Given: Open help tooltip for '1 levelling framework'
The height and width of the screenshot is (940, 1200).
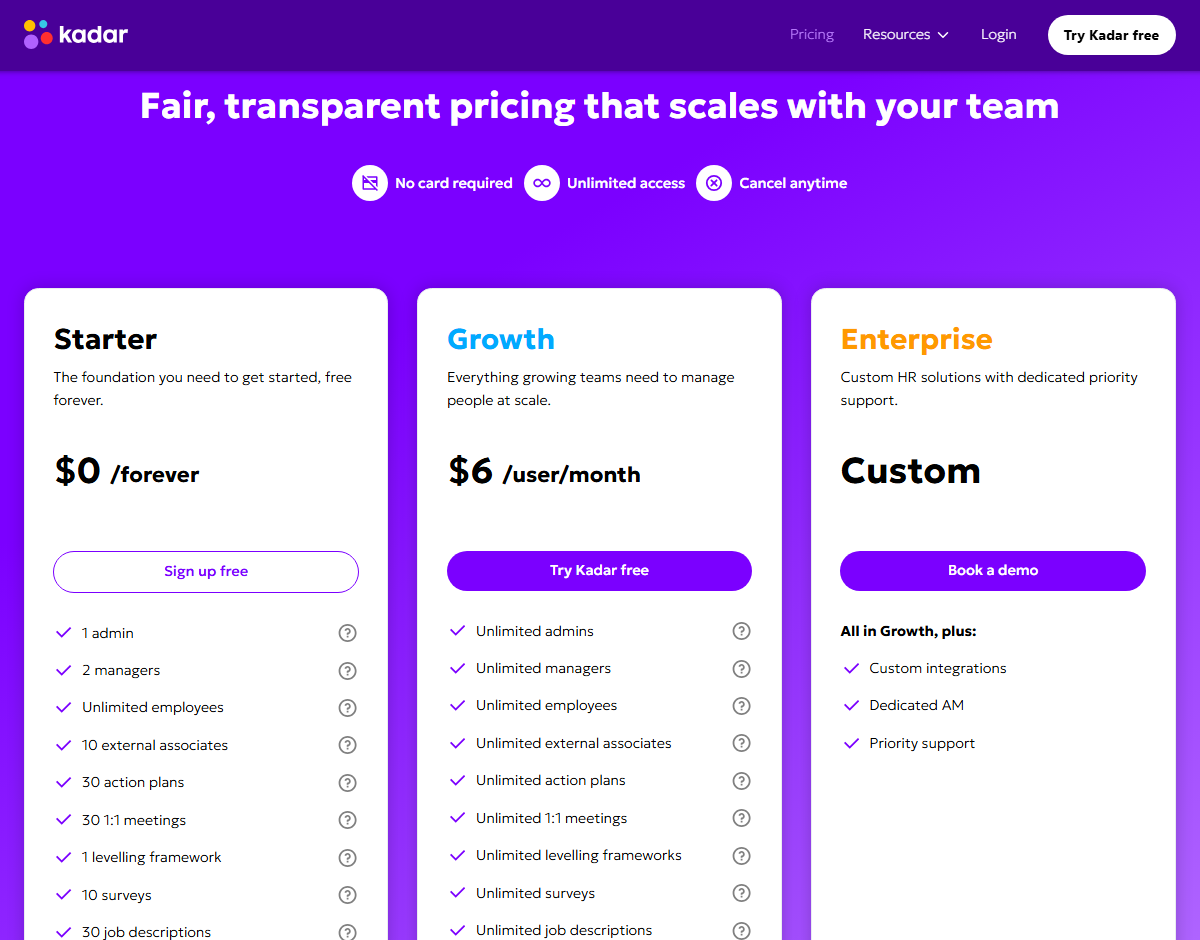Looking at the screenshot, I should [x=347, y=857].
